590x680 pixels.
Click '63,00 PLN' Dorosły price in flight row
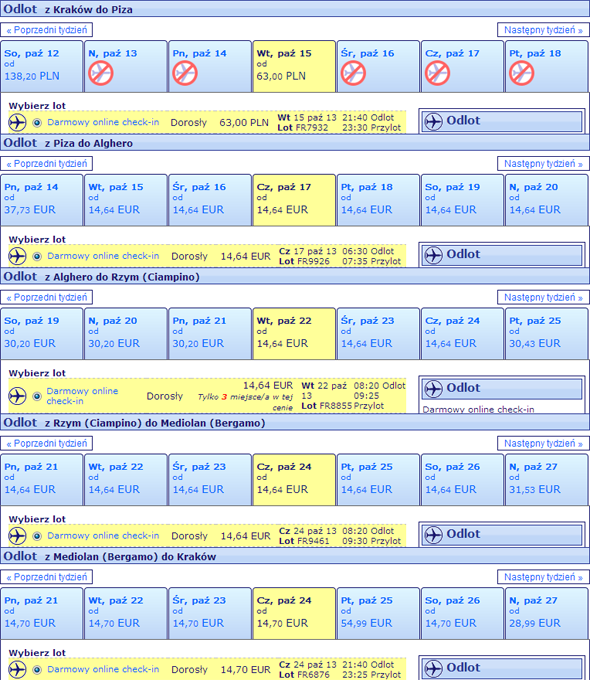[244, 123]
